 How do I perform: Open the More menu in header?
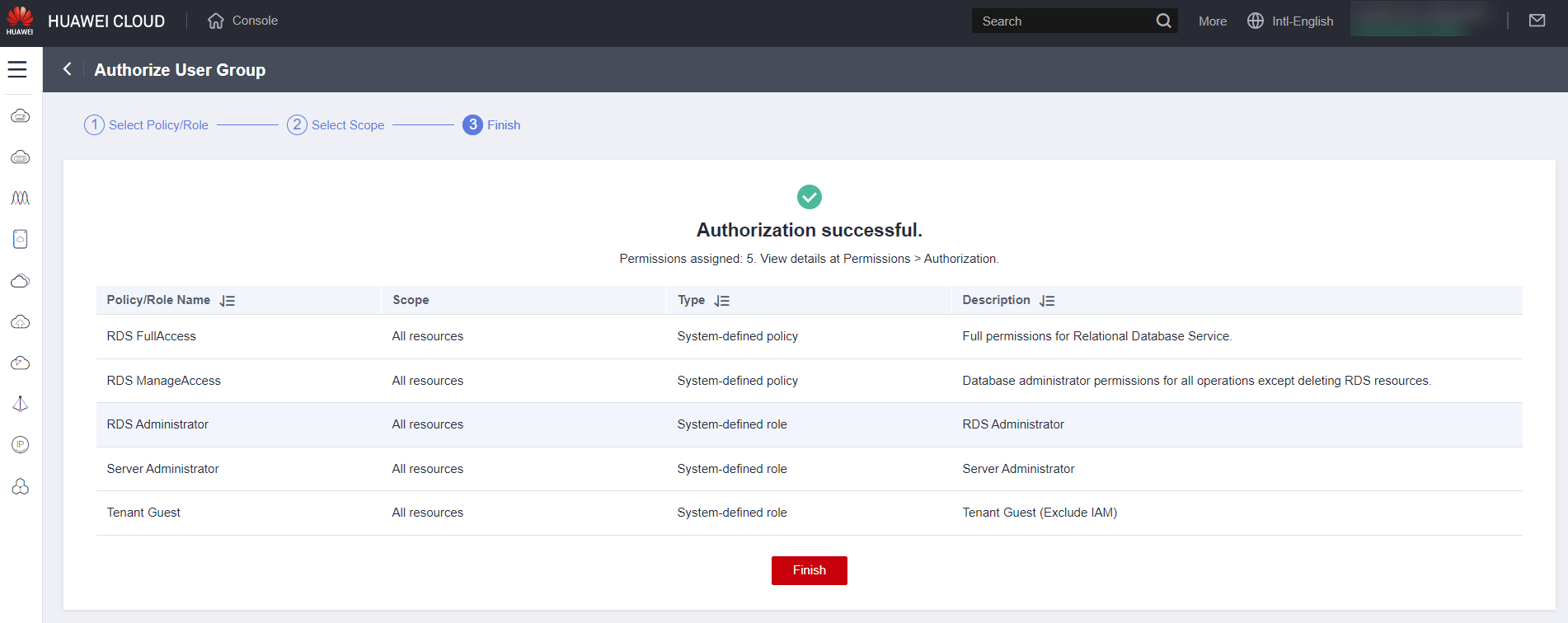pos(1212,21)
